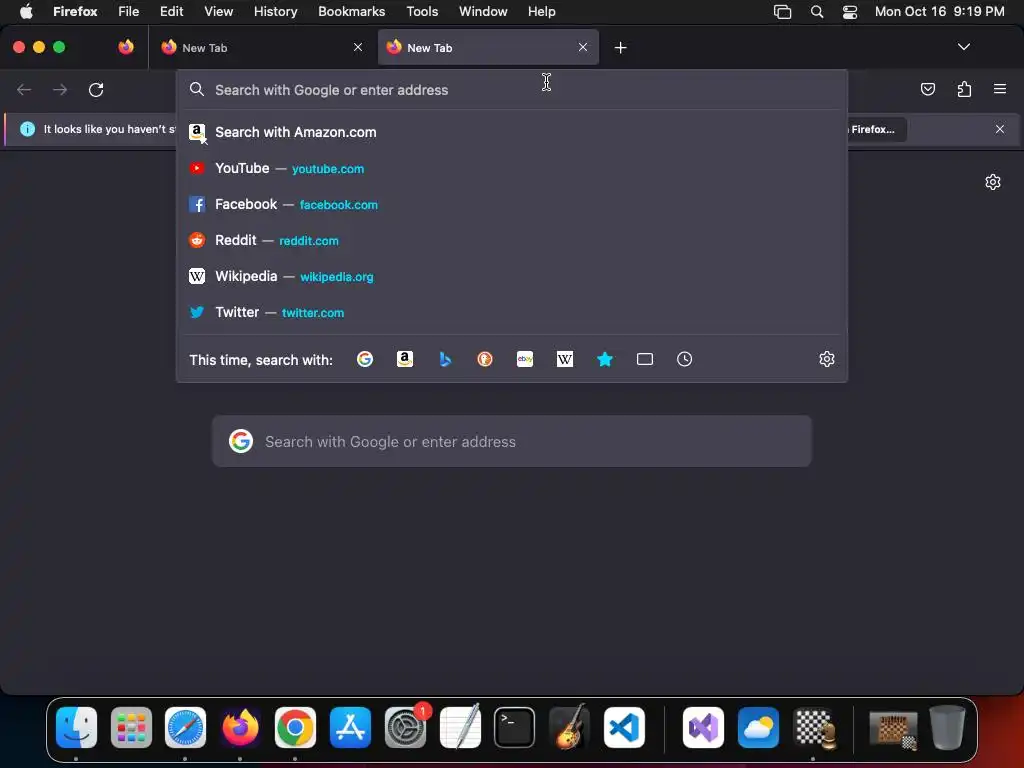
Task: Open the Firefox hamburger application menu
Action: [x=1000, y=89]
